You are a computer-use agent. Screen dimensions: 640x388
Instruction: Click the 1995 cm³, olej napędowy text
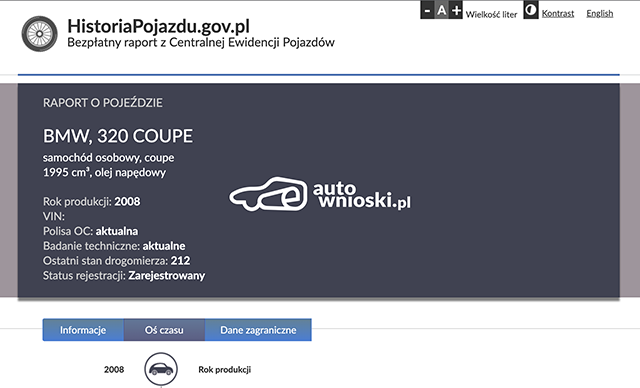[x=104, y=172]
